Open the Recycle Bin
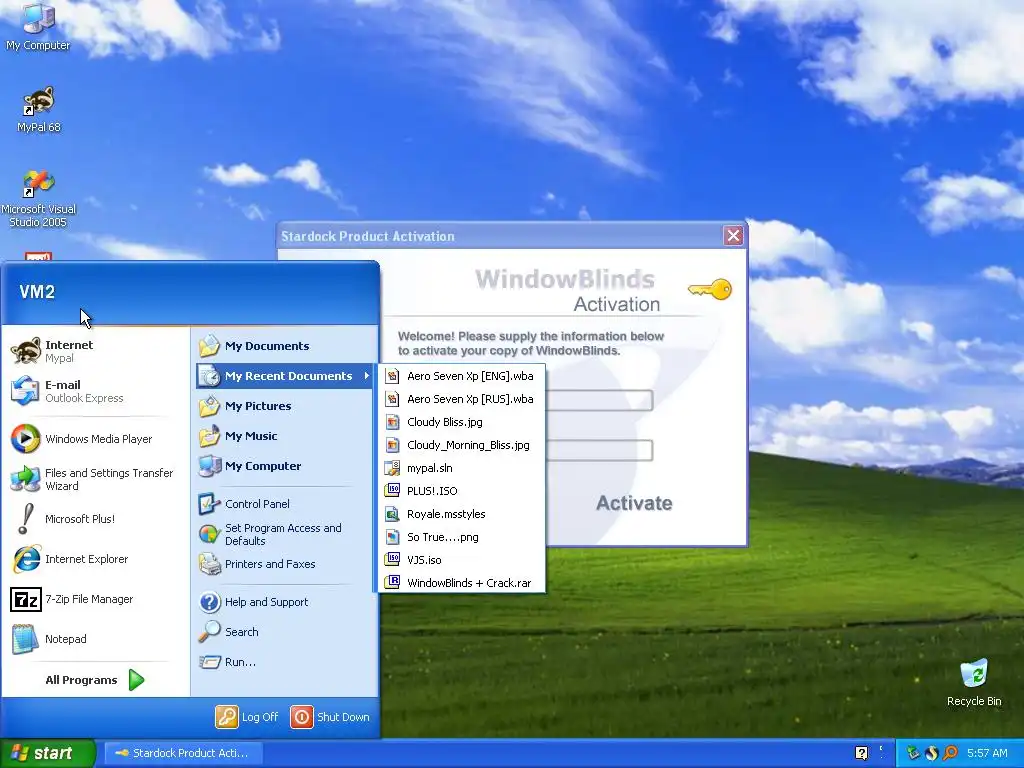 coord(974,682)
